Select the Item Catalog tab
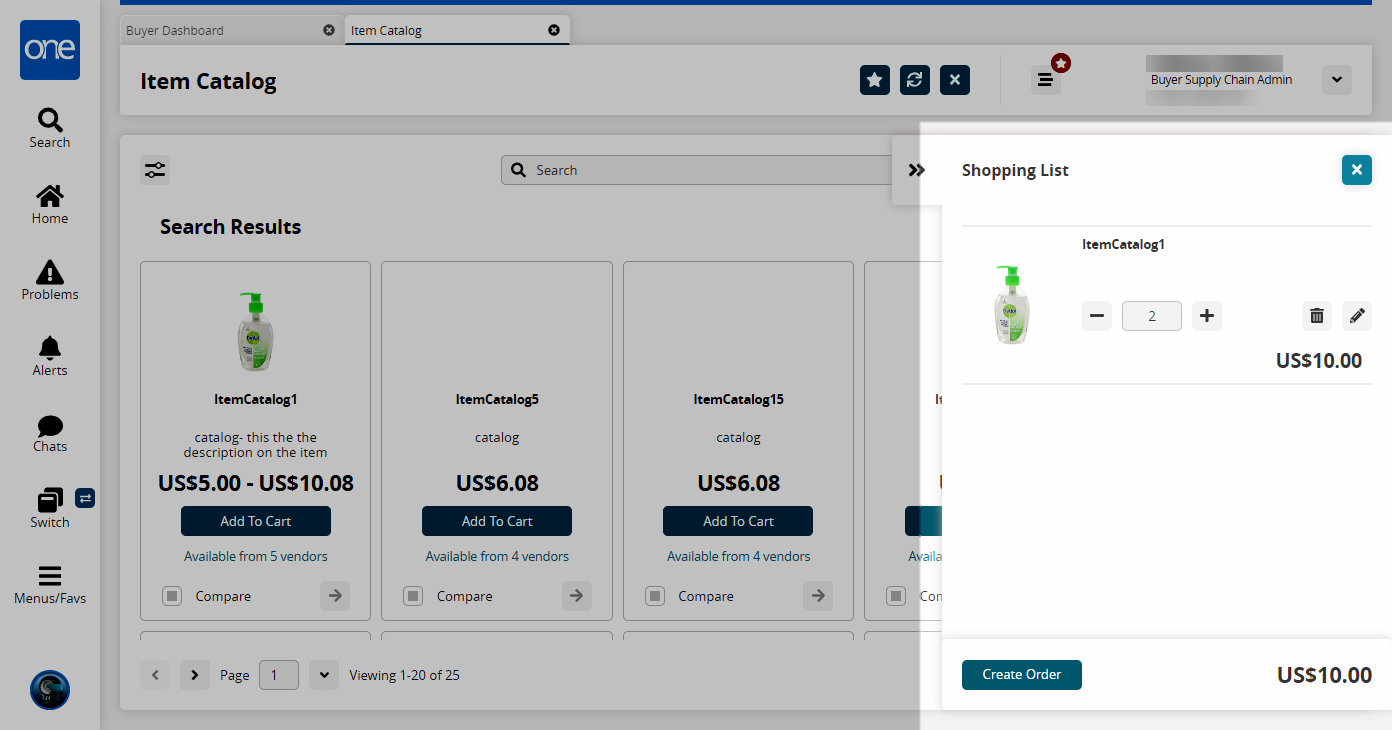Image resolution: width=1392 pixels, height=730 pixels. [x=456, y=30]
